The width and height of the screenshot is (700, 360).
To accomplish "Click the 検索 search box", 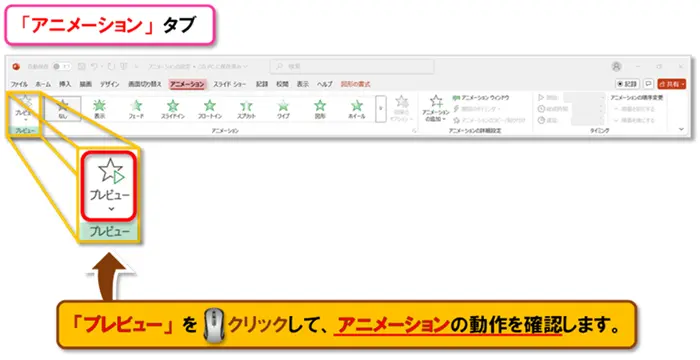I will [x=352, y=67].
